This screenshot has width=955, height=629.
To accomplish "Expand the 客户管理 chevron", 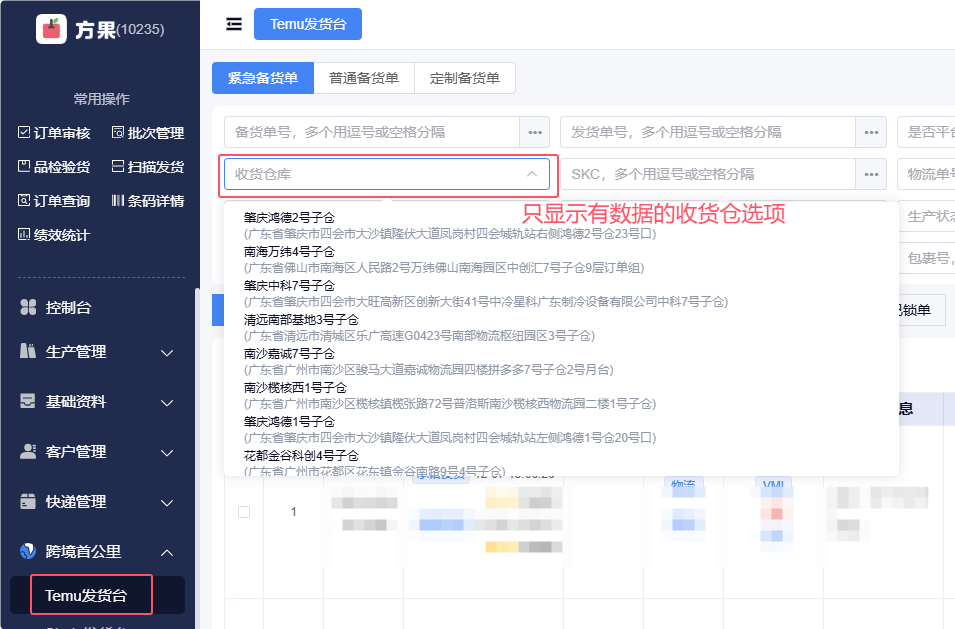I will (167, 452).
